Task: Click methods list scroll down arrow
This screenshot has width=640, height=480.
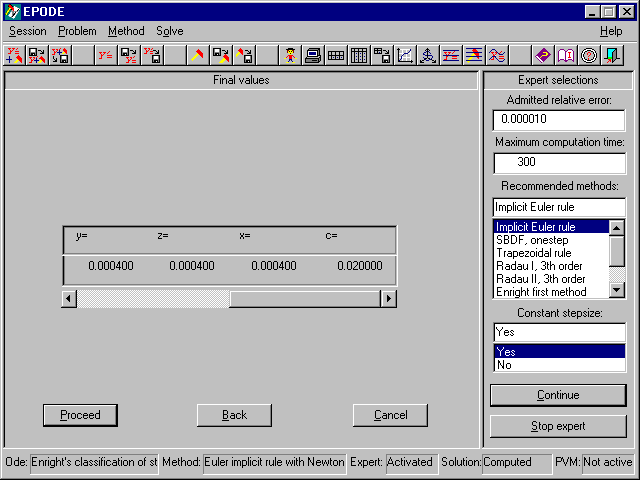Action: [617, 290]
